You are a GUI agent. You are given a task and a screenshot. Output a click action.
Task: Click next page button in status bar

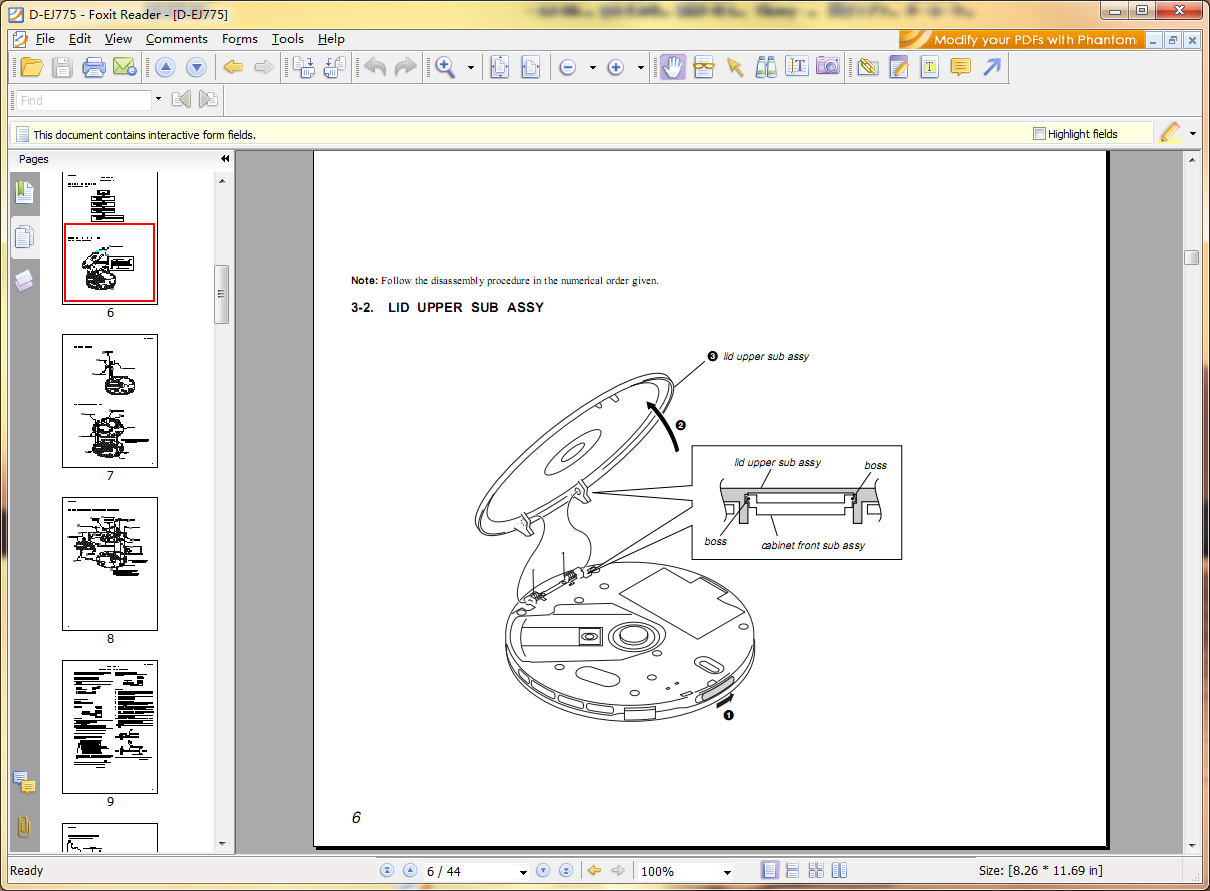coord(543,871)
